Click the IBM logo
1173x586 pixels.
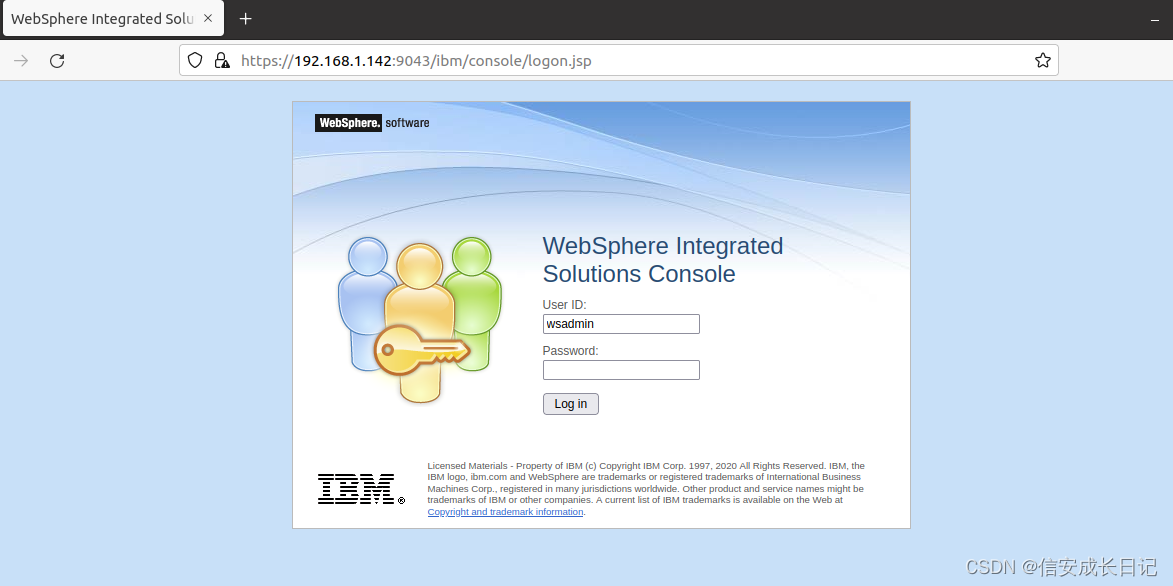[x=361, y=489]
